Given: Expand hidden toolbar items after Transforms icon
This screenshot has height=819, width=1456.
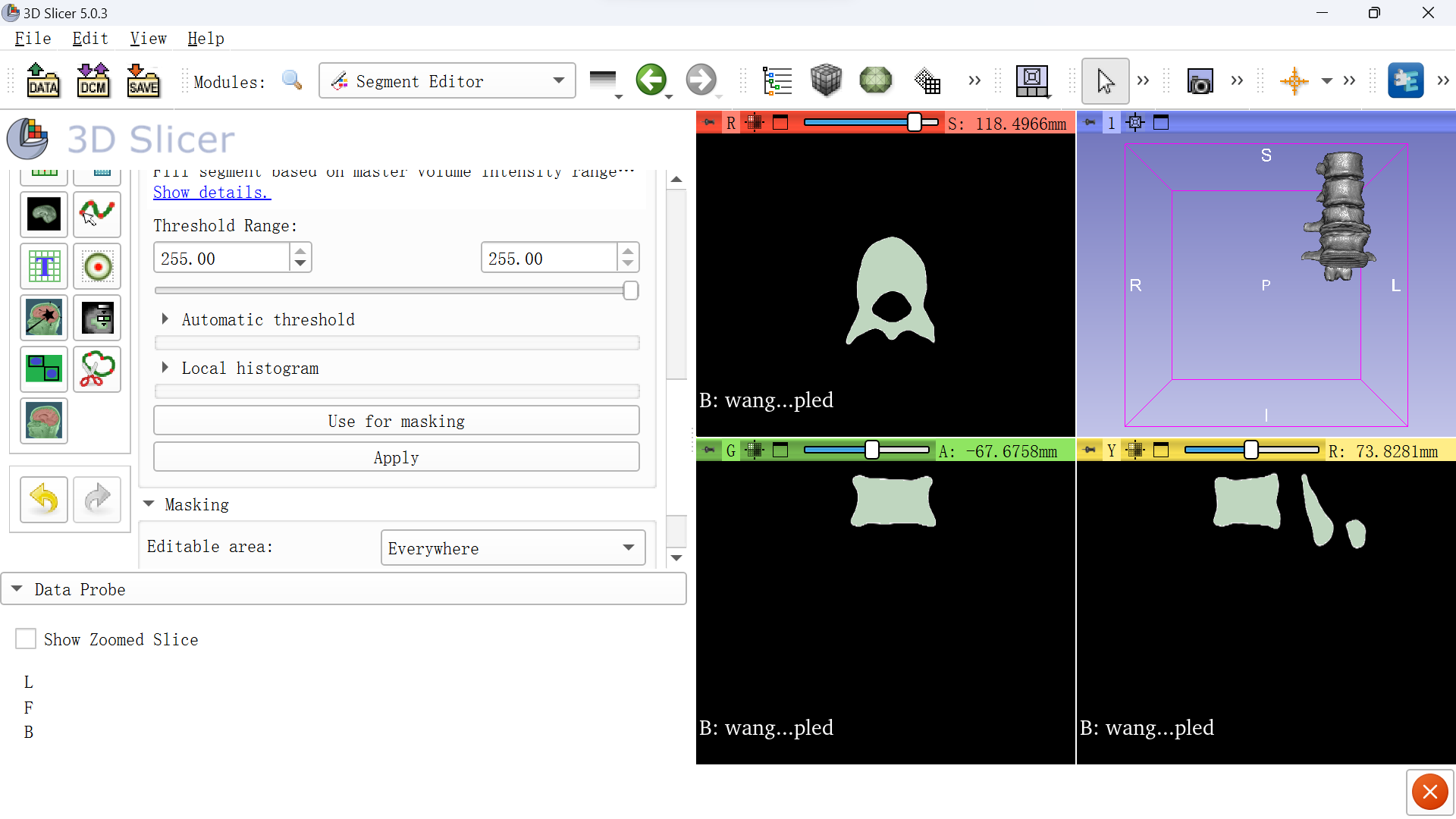Looking at the screenshot, I should click(x=974, y=80).
